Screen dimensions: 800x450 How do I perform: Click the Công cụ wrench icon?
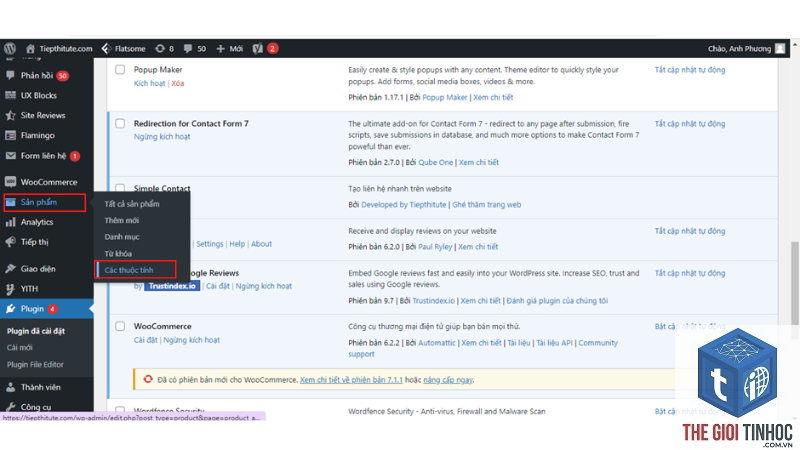(10, 407)
